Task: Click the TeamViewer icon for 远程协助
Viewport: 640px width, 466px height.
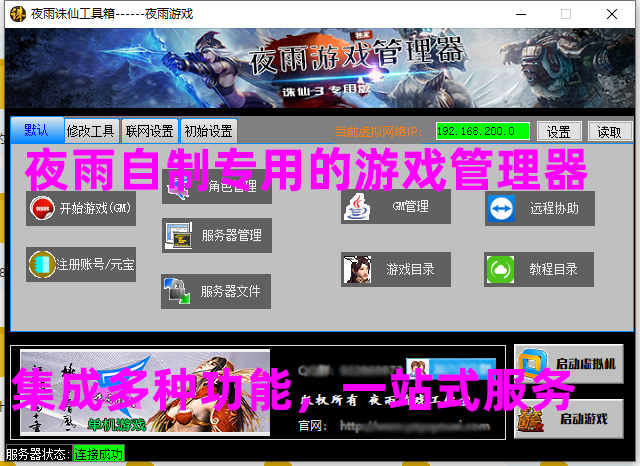Action: [x=500, y=209]
